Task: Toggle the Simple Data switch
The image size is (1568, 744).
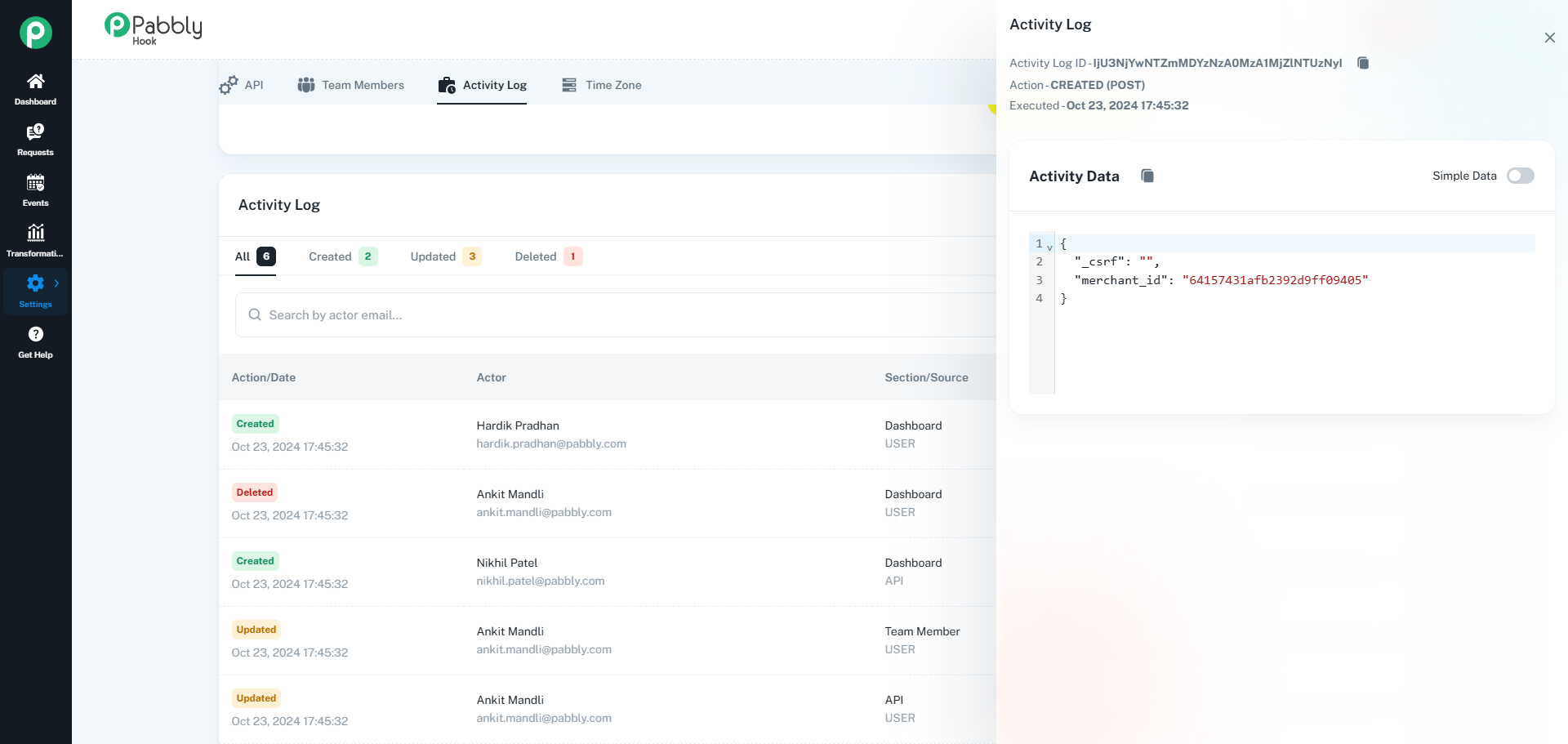Action: [1521, 176]
